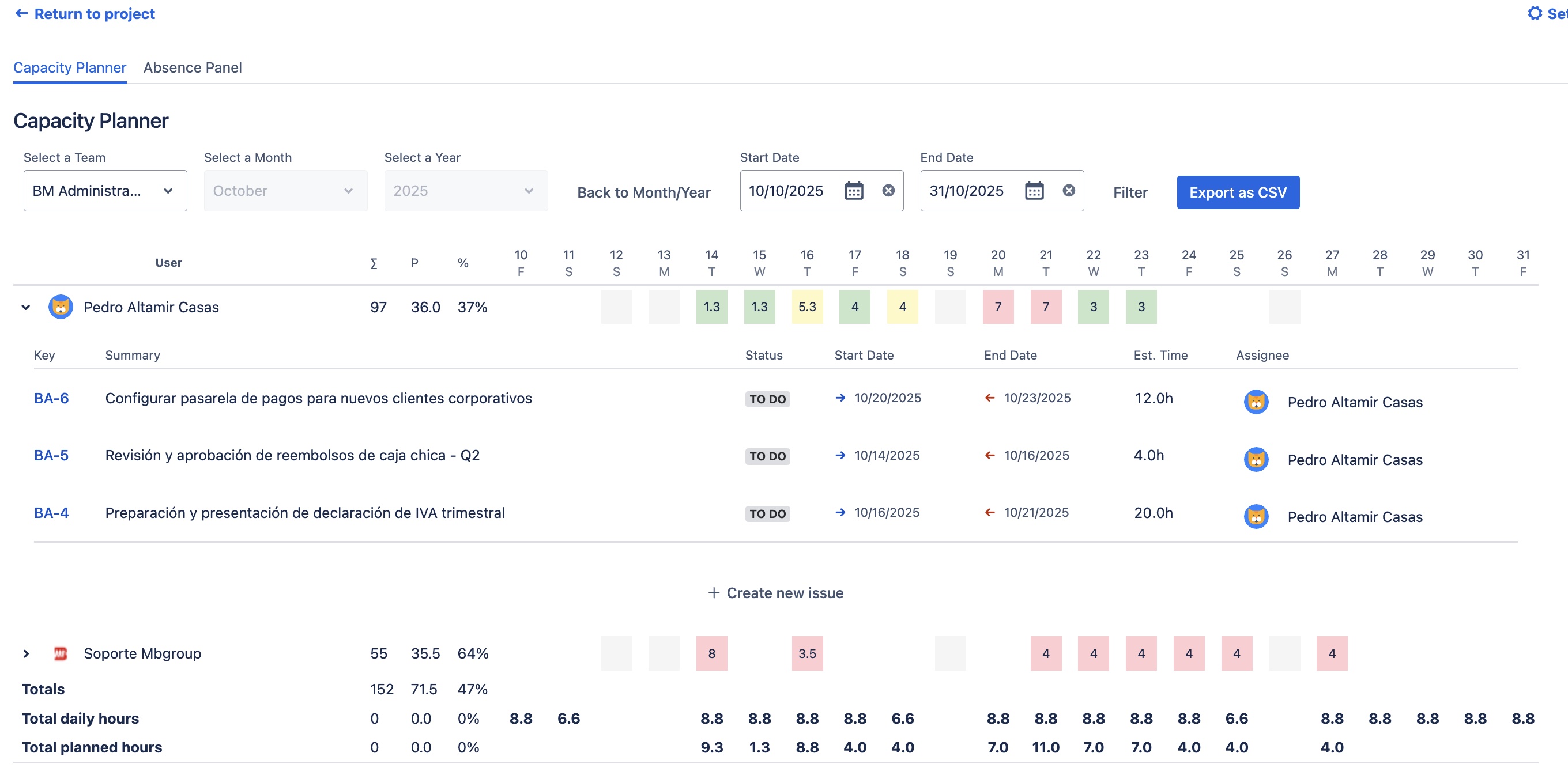
Task: Click the 'User' column header
Action: click(168, 263)
